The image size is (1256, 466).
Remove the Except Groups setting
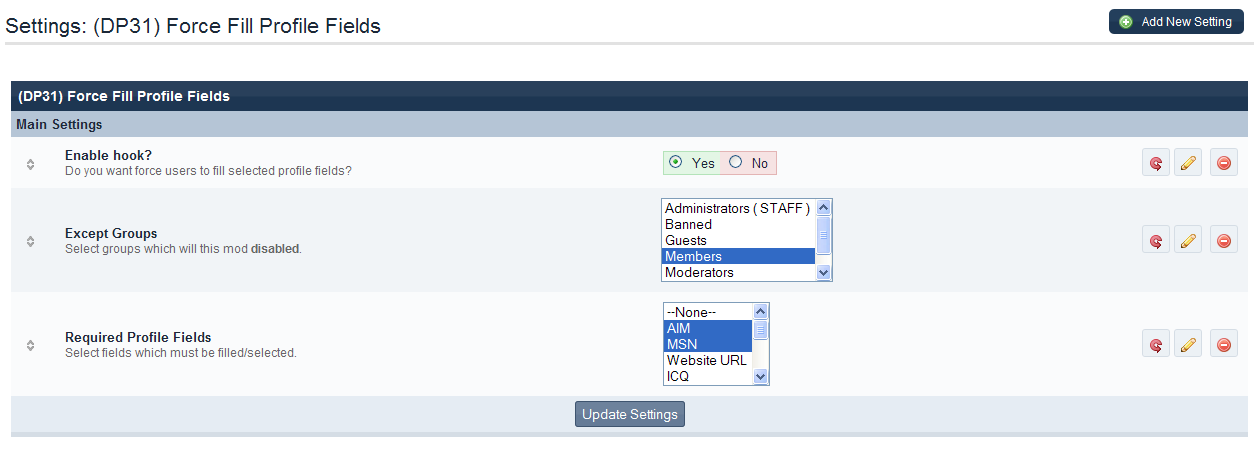click(1224, 240)
